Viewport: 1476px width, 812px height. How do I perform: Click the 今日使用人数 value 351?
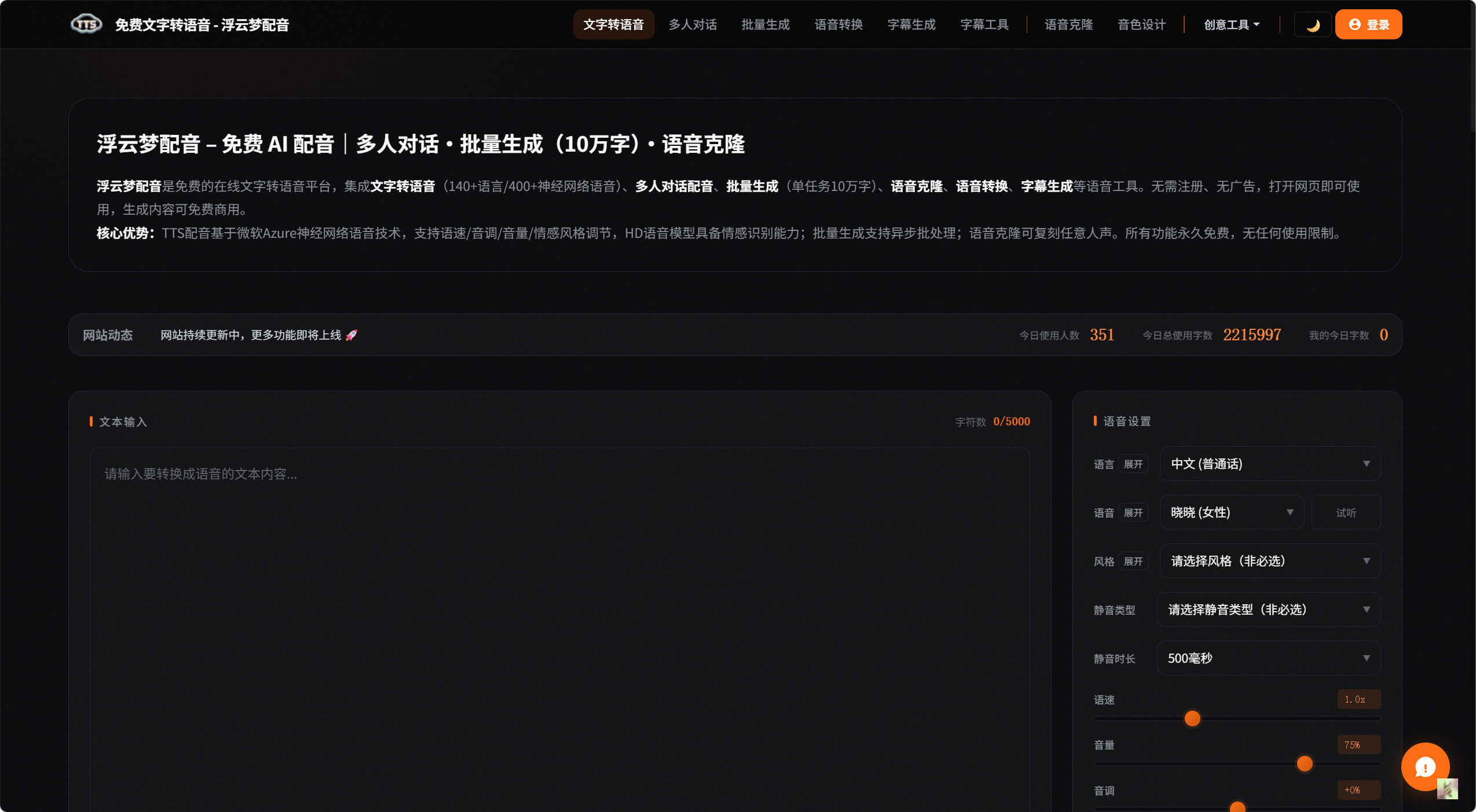[1101, 335]
